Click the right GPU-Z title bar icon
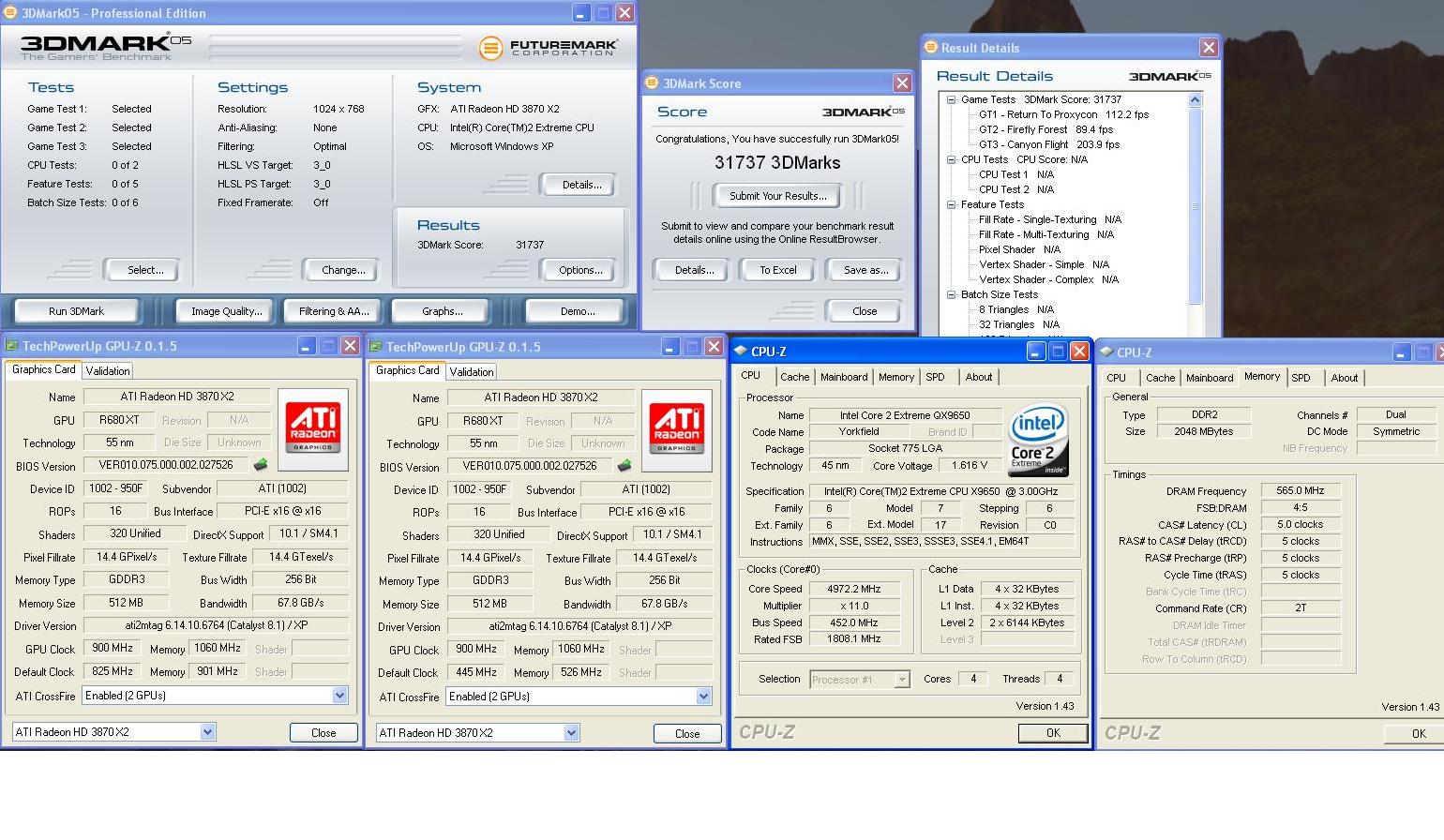 point(375,346)
